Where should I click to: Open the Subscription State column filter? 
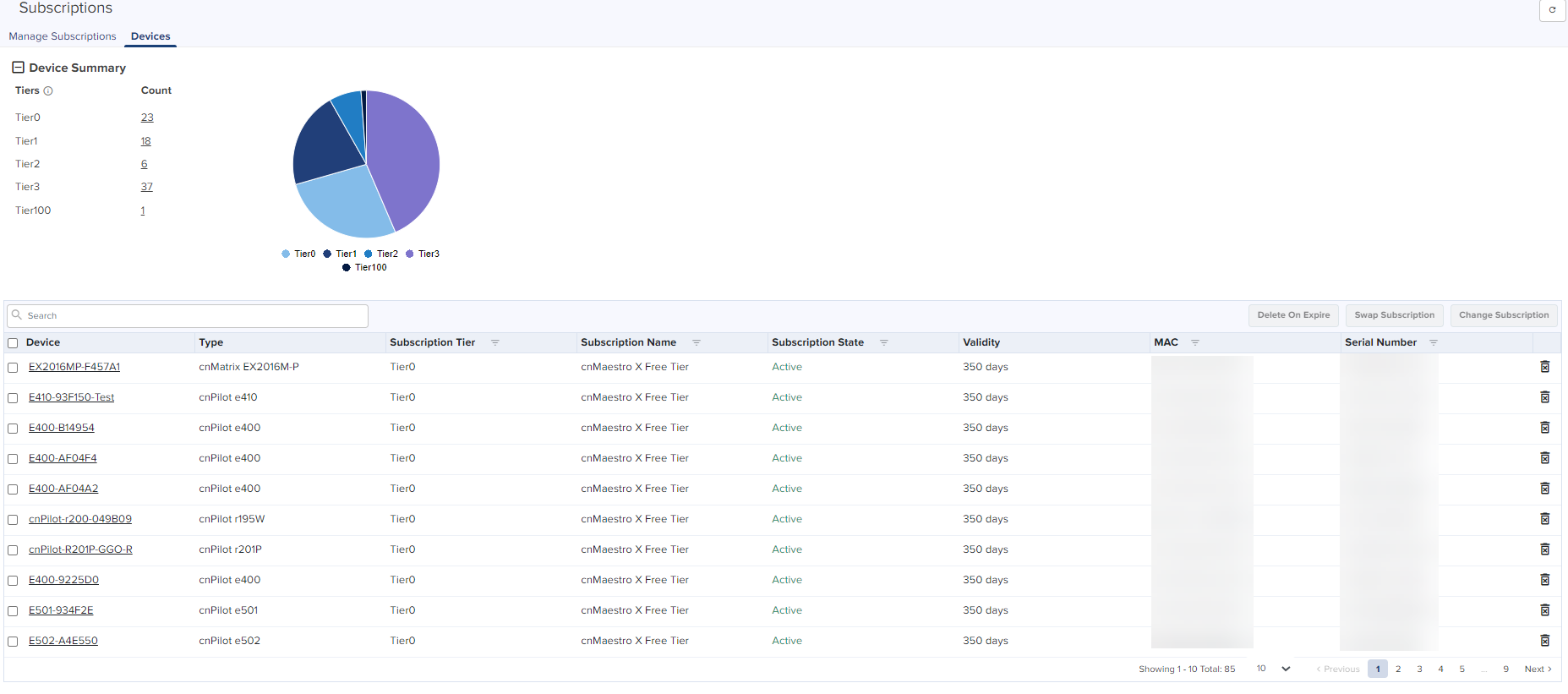tap(884, 343)
